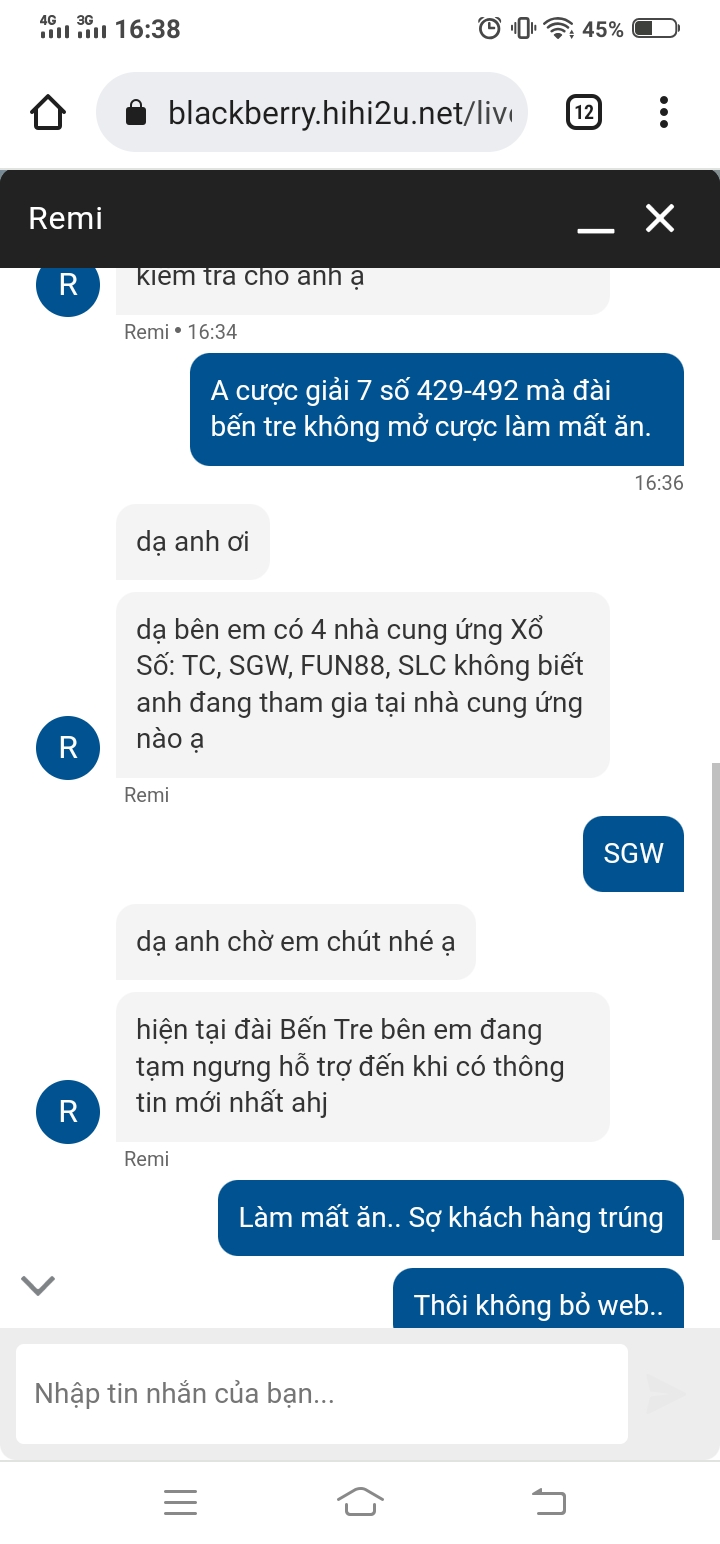720x1544 pixels.
Task: Tap the Android back navigation button
Action: [548, 1502]
